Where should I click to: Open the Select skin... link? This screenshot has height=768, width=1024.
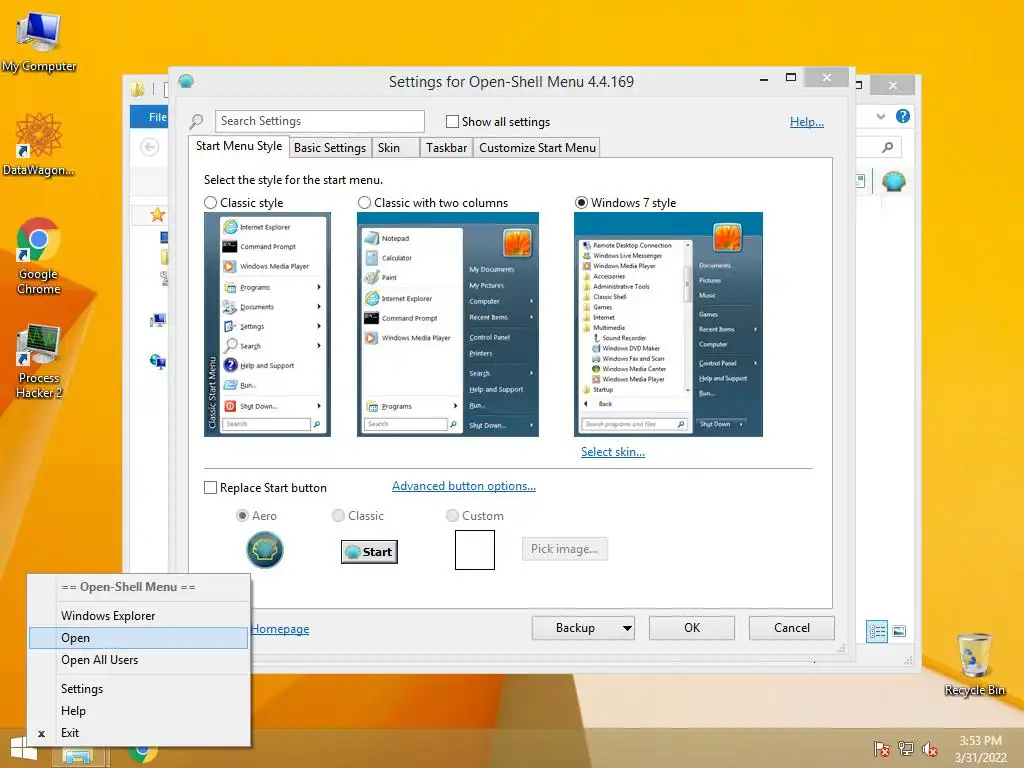613,452
